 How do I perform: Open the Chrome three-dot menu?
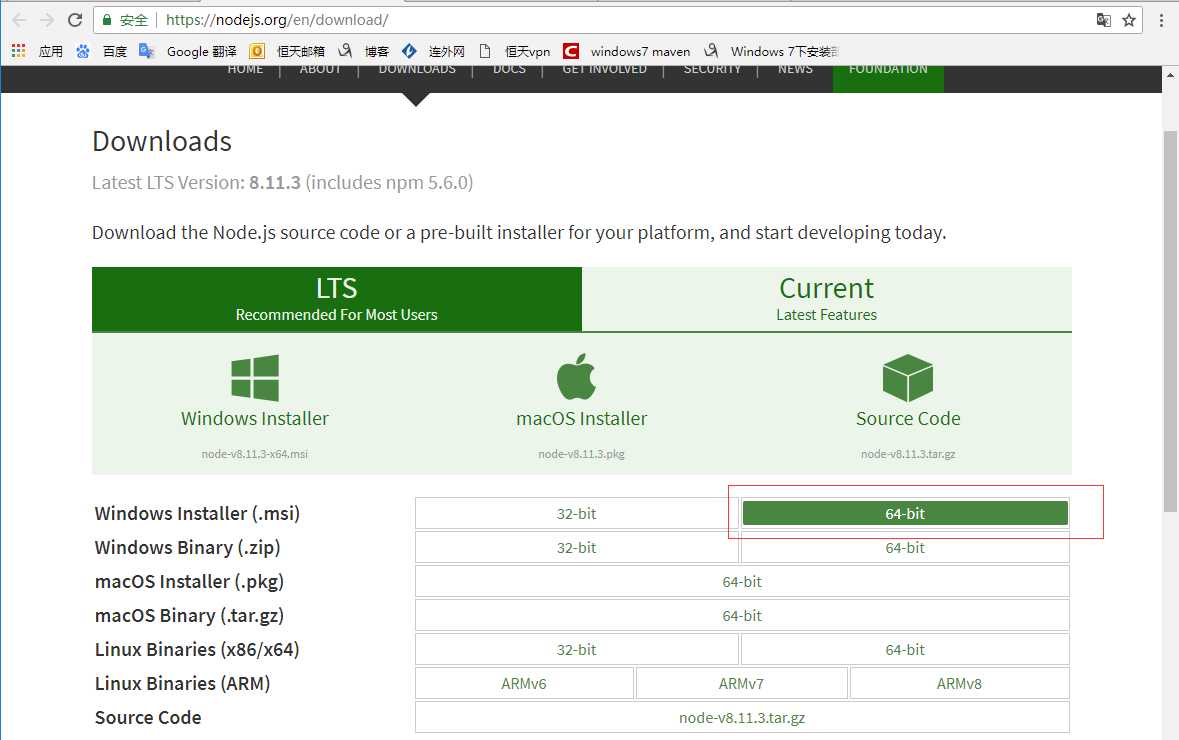[1161, 20]
